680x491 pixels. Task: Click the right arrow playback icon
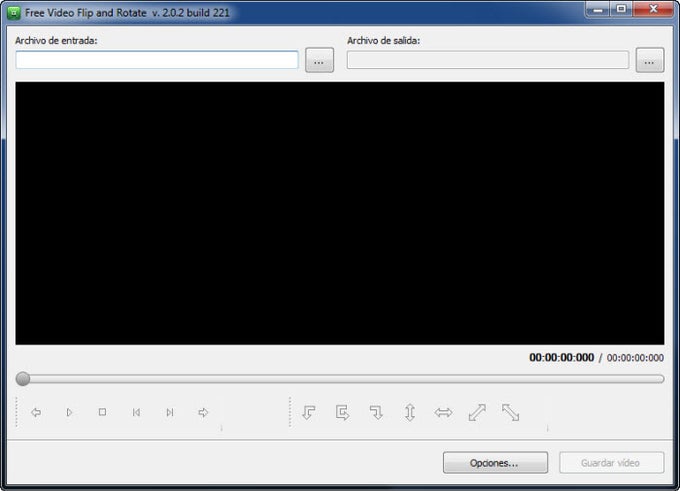click(x=203, y=412)
